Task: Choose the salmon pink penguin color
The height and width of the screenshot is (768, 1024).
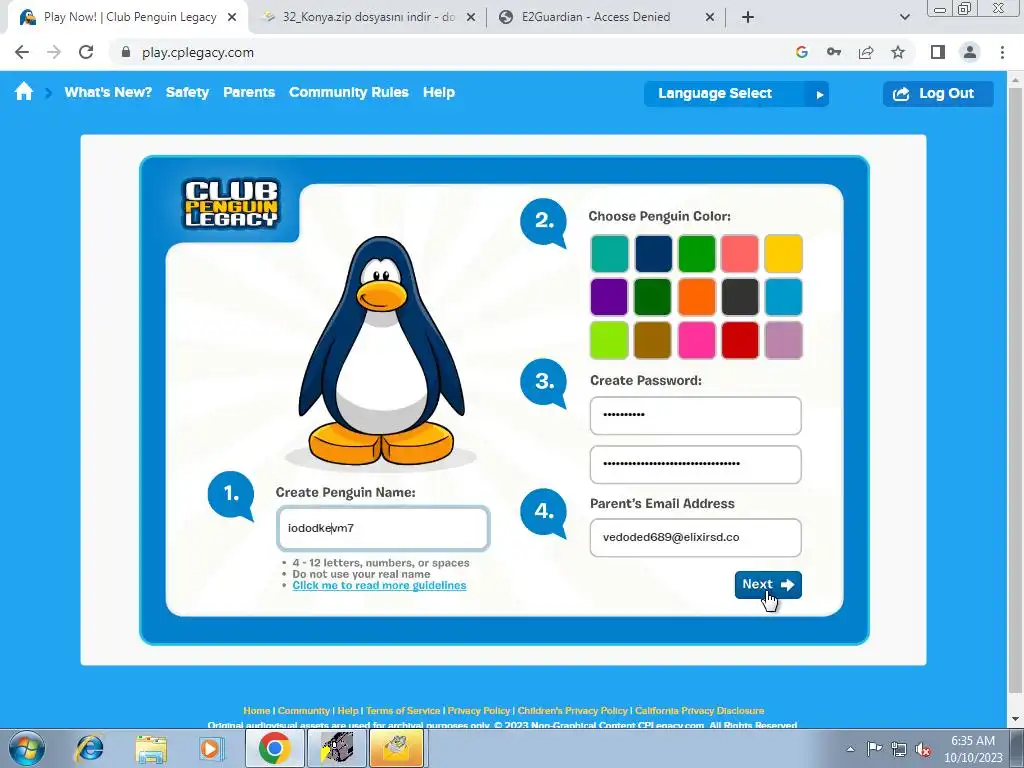Action: pyautogui.click(x=740, y=253)
